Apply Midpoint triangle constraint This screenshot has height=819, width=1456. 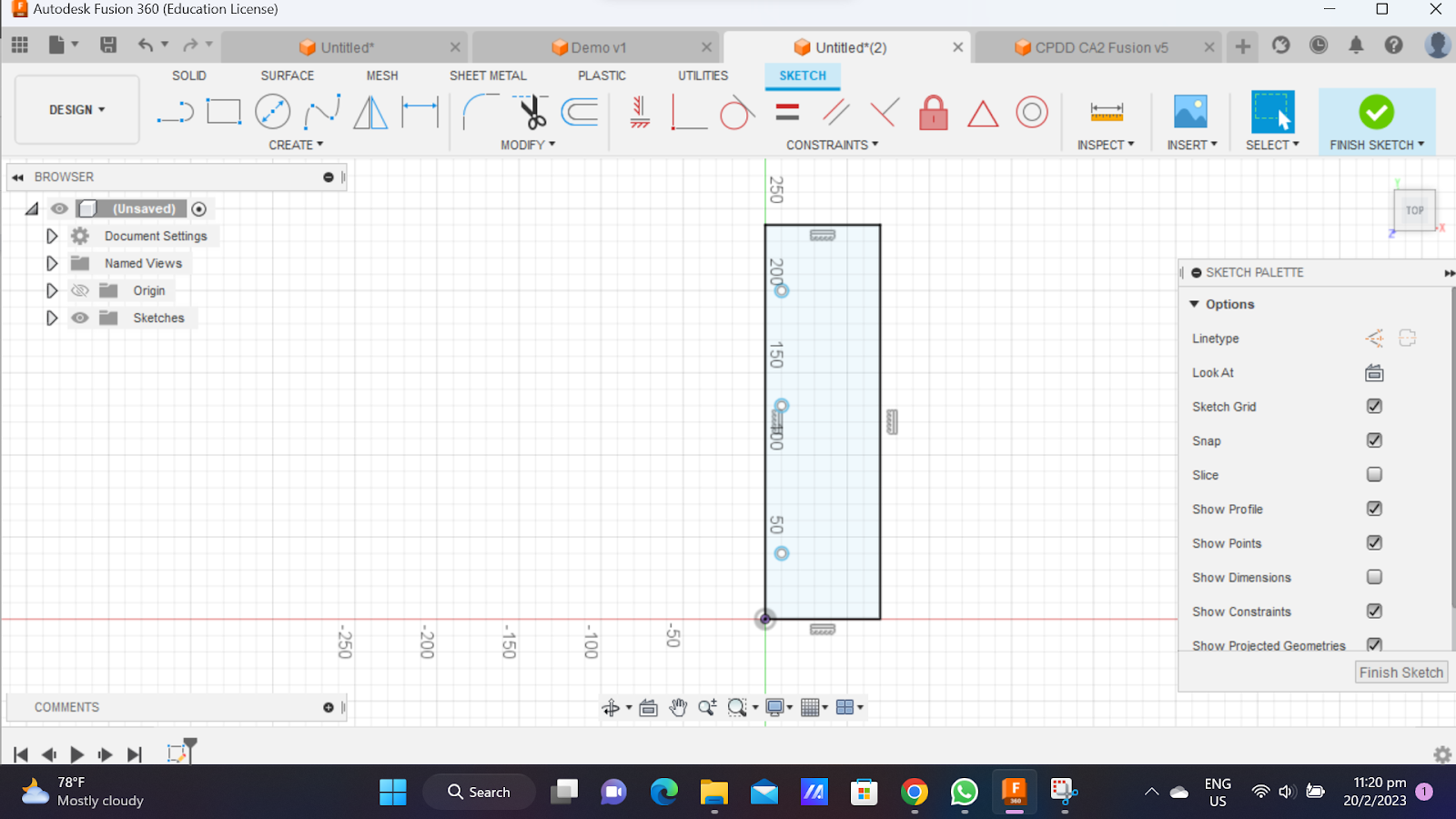(x=983, y=113)
